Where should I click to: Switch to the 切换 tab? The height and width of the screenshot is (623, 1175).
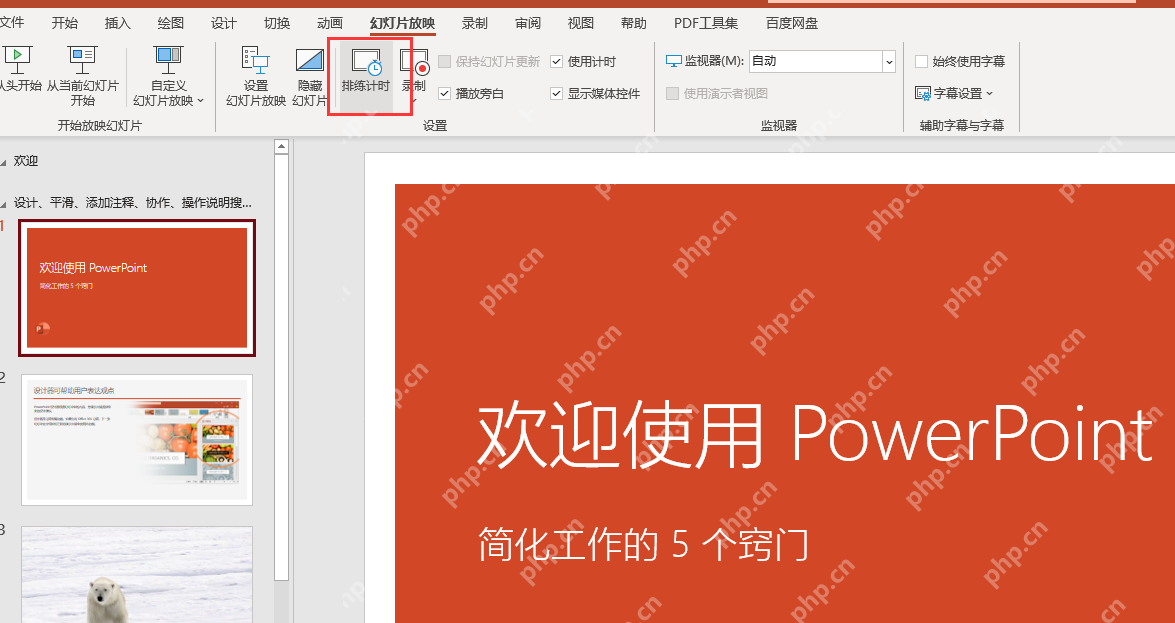pos(277,23)
